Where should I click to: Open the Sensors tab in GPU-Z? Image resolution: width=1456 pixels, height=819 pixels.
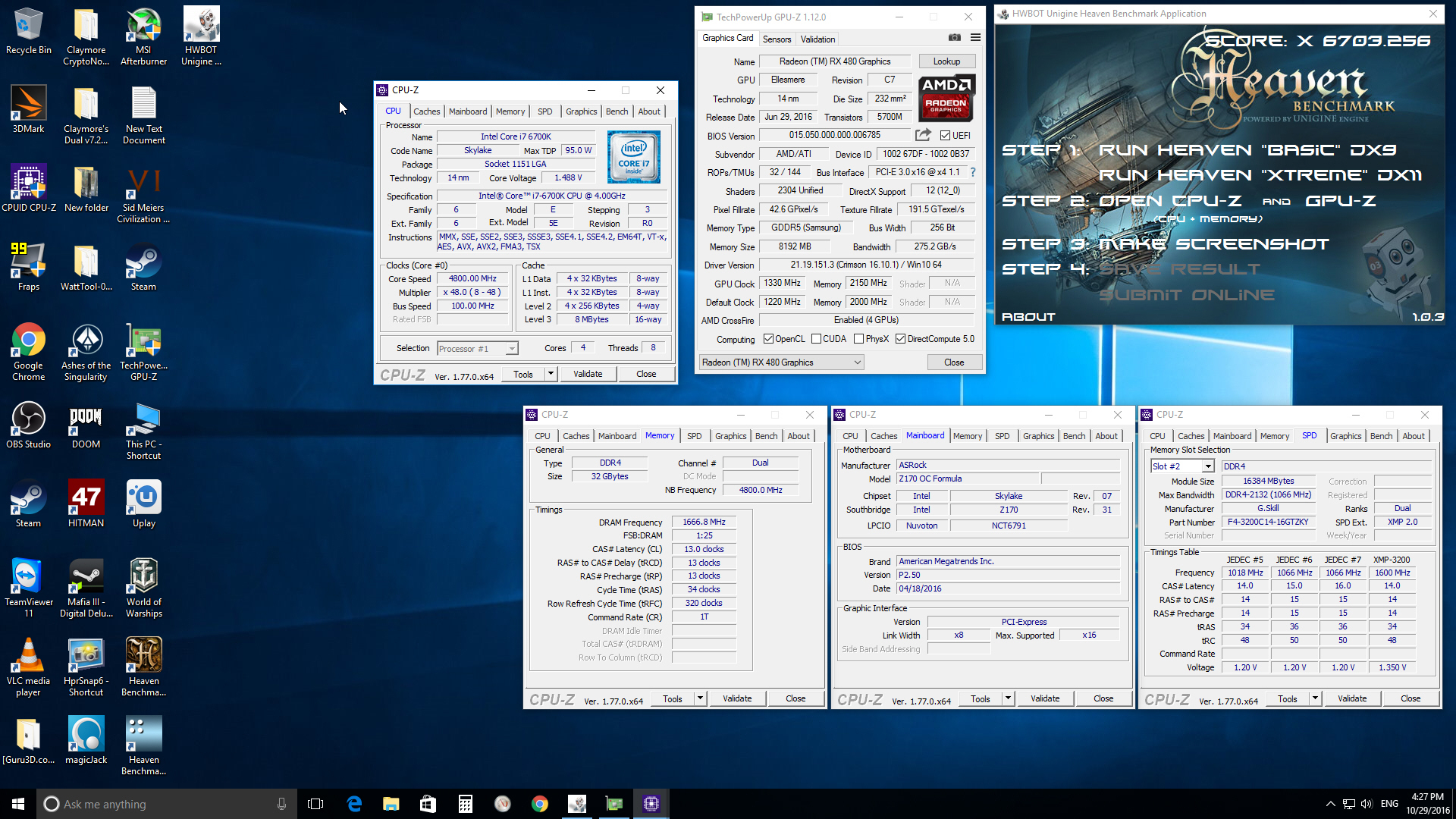(777, 39)
